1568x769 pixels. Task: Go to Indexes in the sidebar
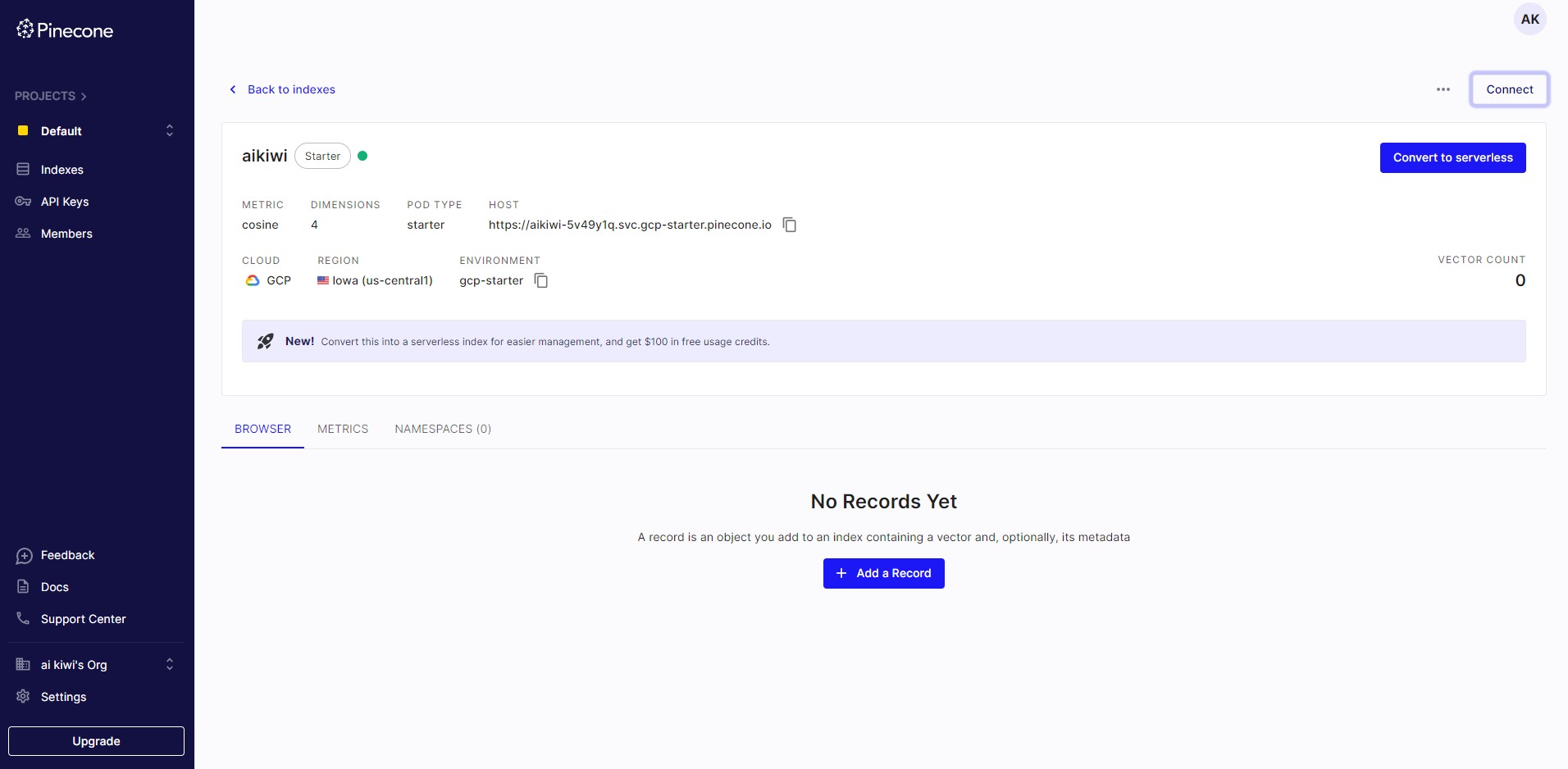tap(62, 170)
